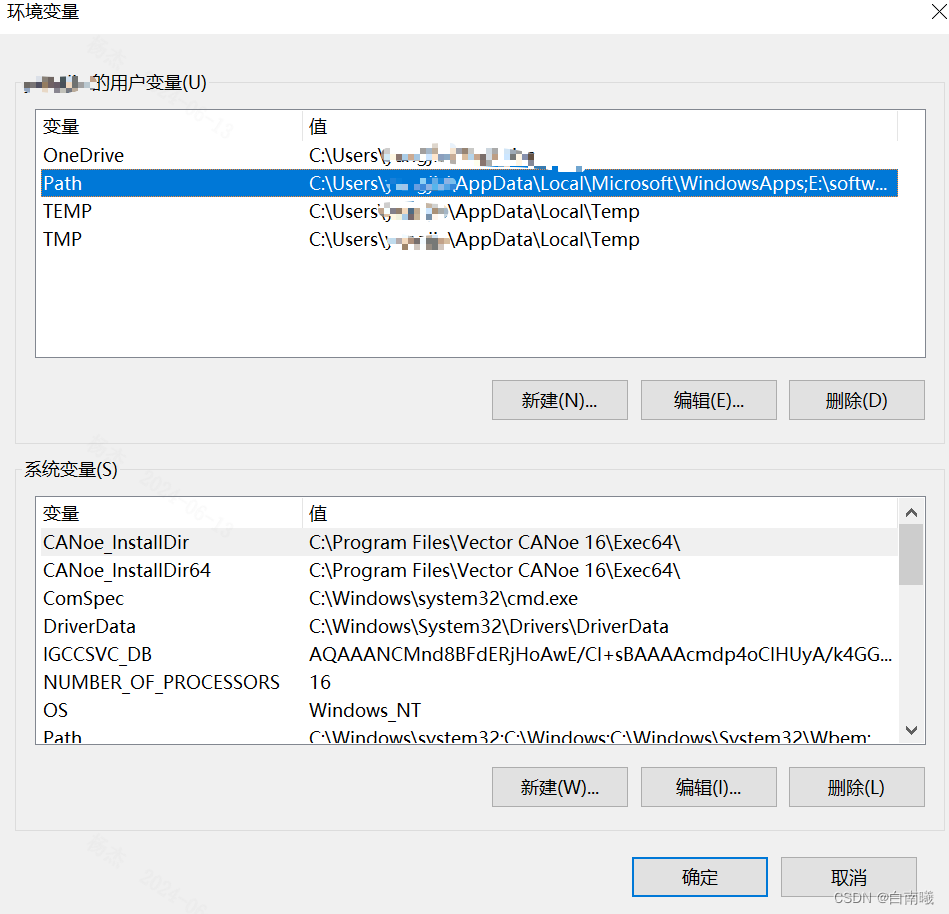Select the Path user variable entry
This screenshot has height=914, width=949.
pyautogui.click(x=150, y=183)
